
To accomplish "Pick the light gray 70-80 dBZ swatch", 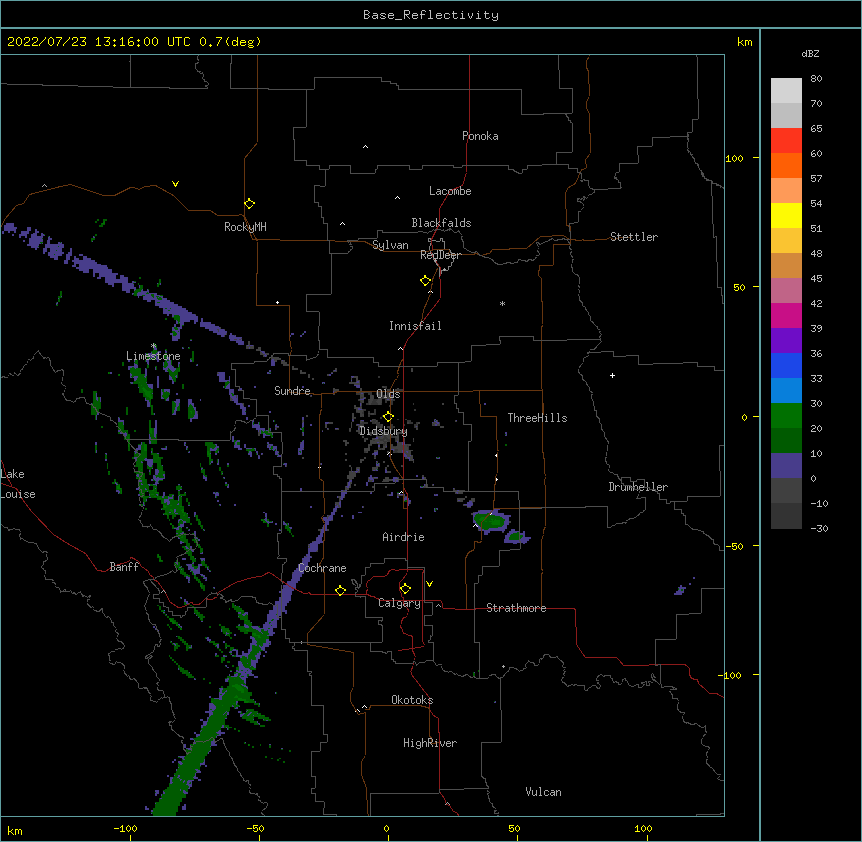I will [x=786, y=90].
